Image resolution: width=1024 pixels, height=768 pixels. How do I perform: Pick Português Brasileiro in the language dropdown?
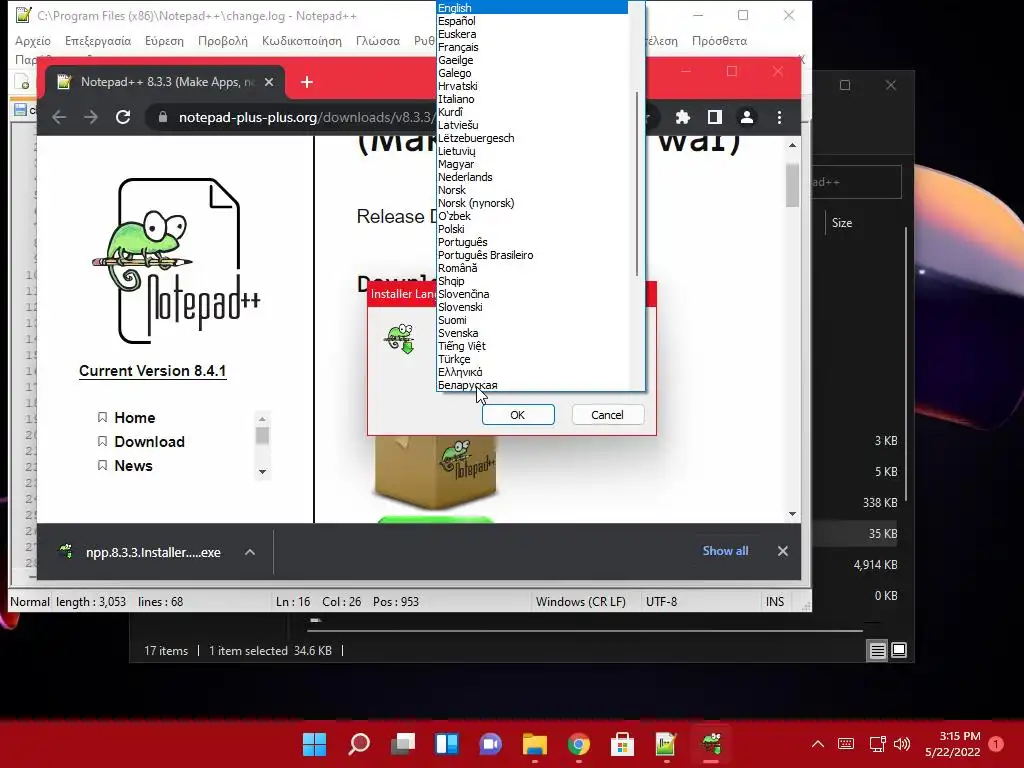click(x=532, y=255)
